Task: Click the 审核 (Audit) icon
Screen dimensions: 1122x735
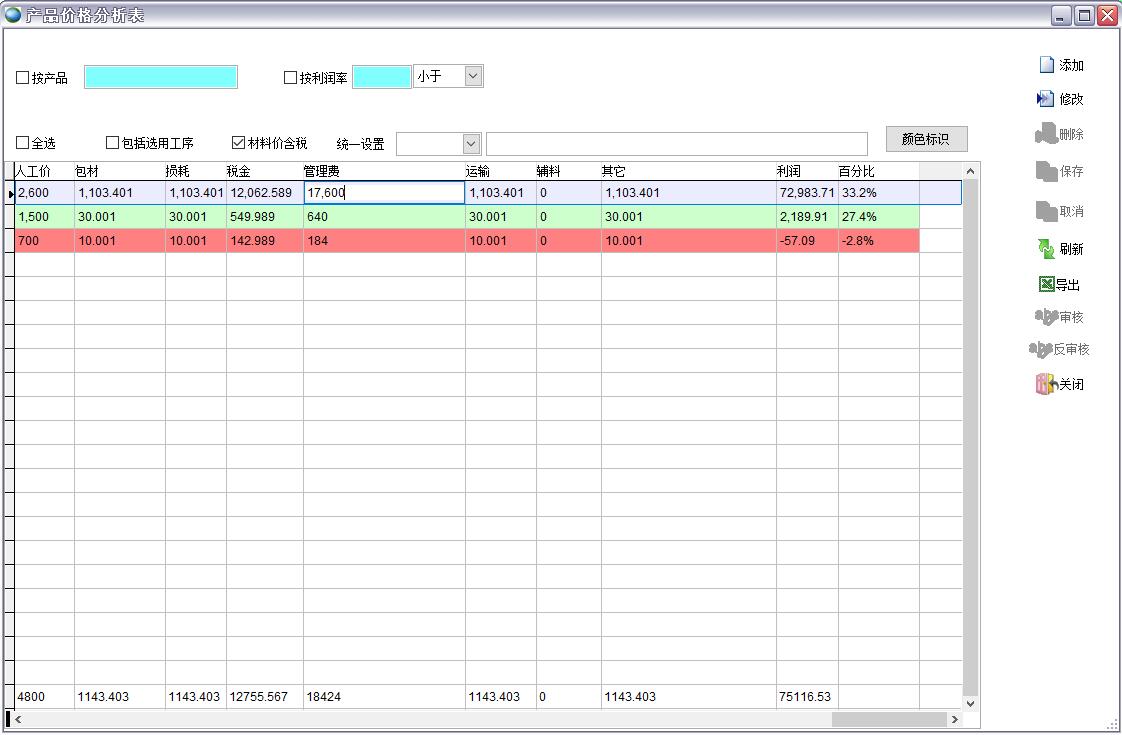Action: click(1046, 317)
